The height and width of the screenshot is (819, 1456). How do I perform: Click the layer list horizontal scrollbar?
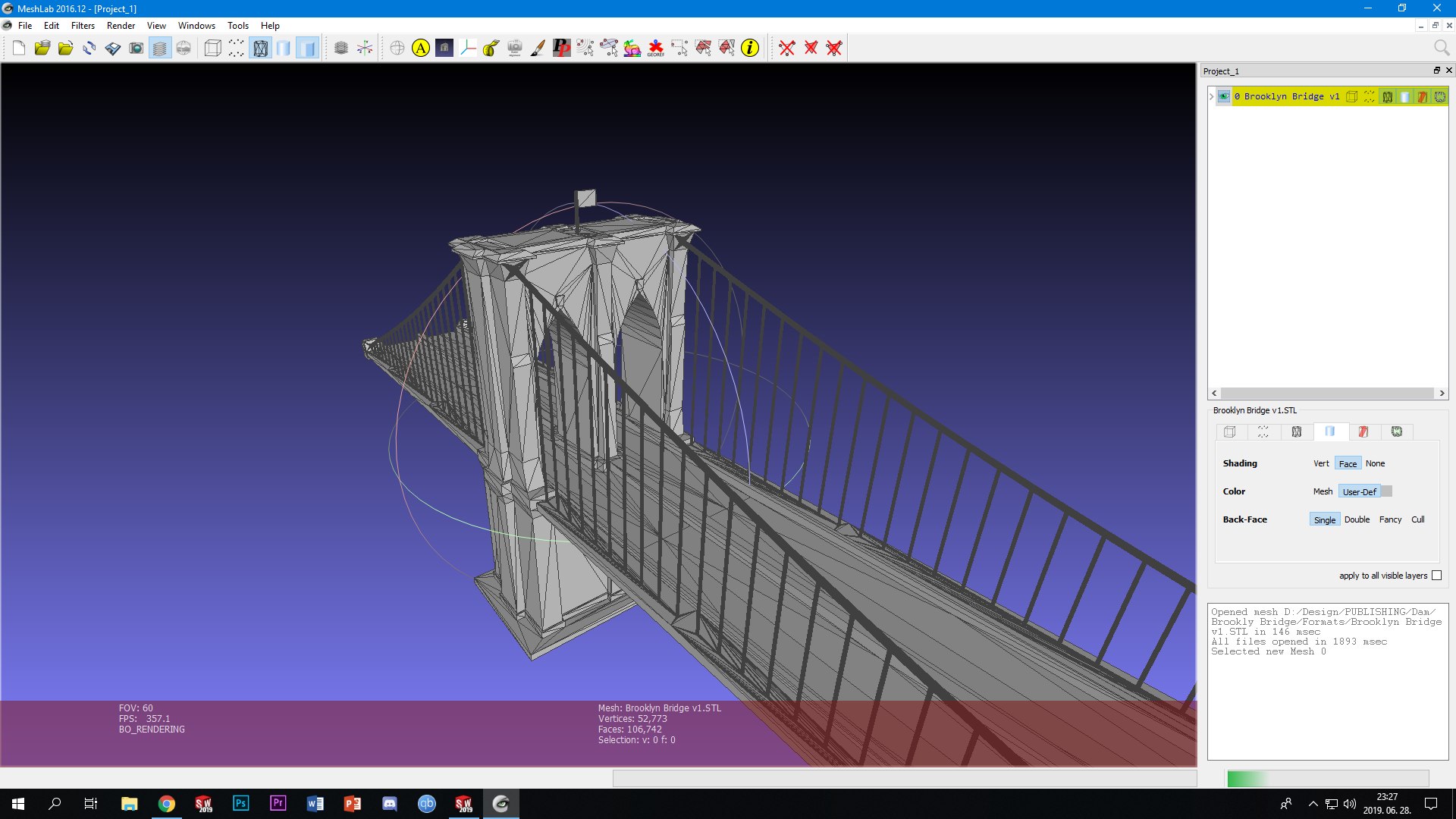click(x=1327, y=393)
